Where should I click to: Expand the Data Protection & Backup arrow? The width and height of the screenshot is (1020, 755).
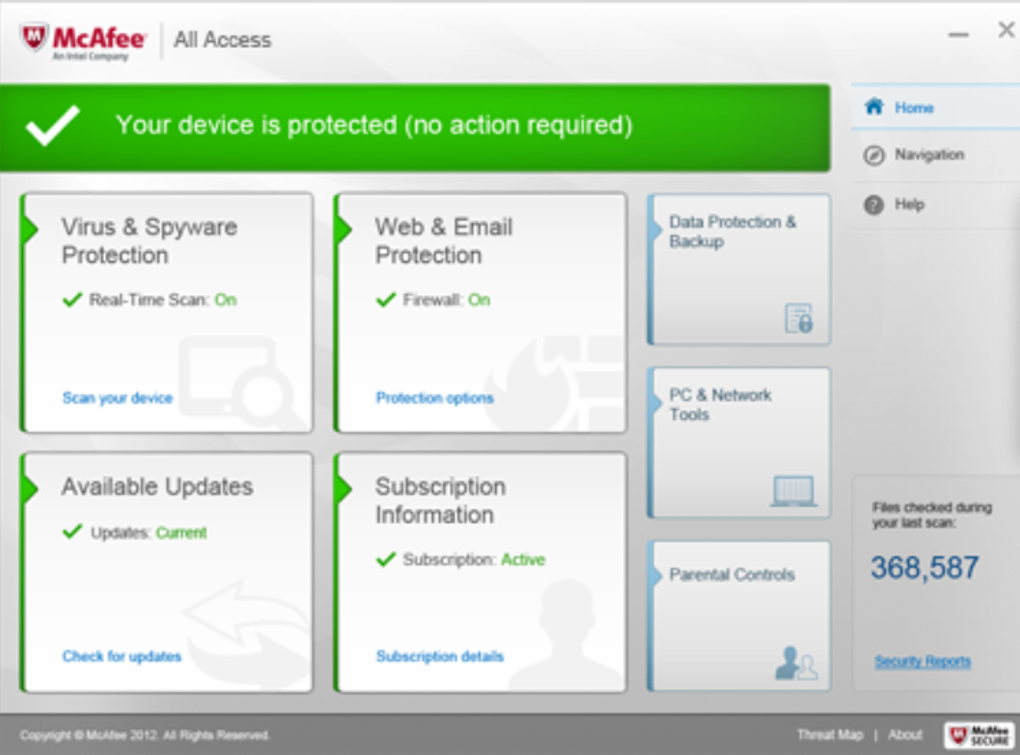656,229
